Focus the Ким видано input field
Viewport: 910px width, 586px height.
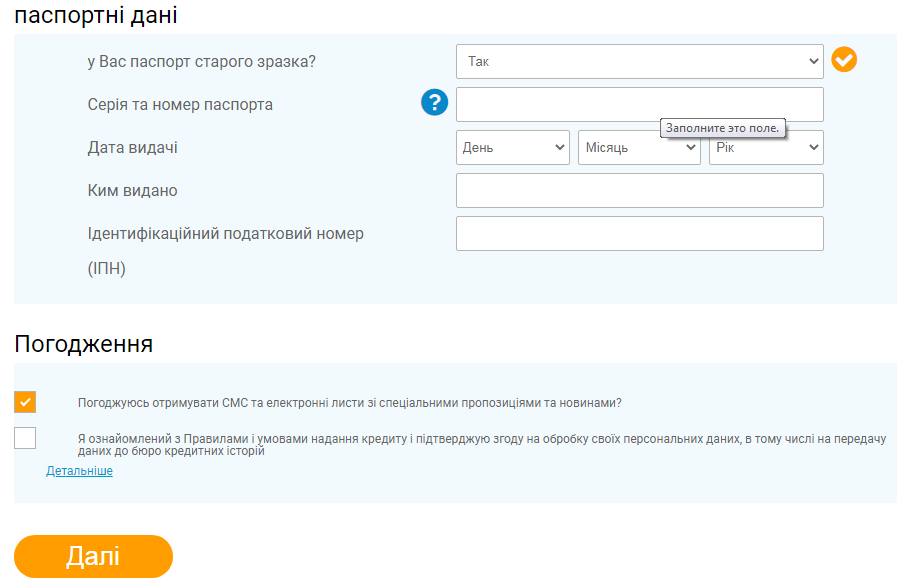[x=640, y=190]
